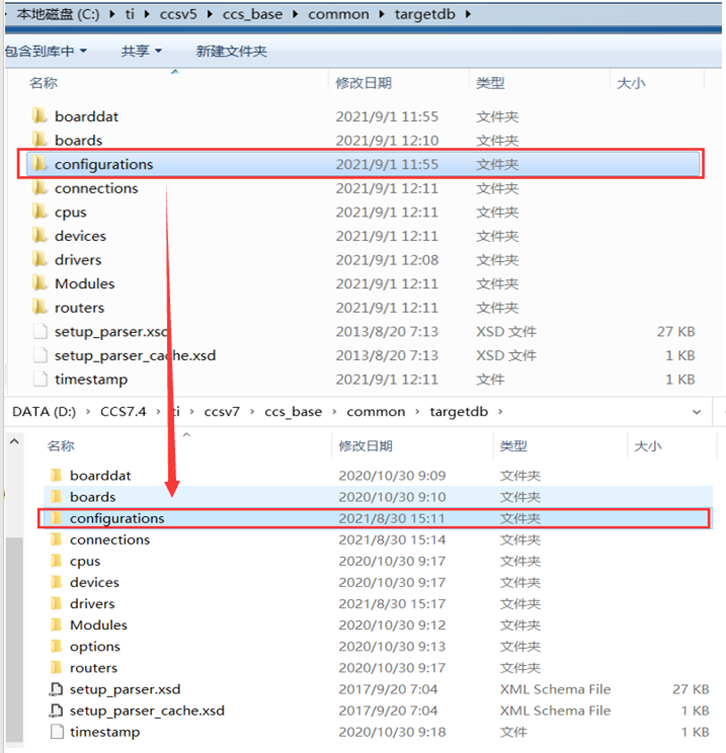Open the 包含到库中 dropdown menu
Screen dimensions: 726x753
point(46,51)
